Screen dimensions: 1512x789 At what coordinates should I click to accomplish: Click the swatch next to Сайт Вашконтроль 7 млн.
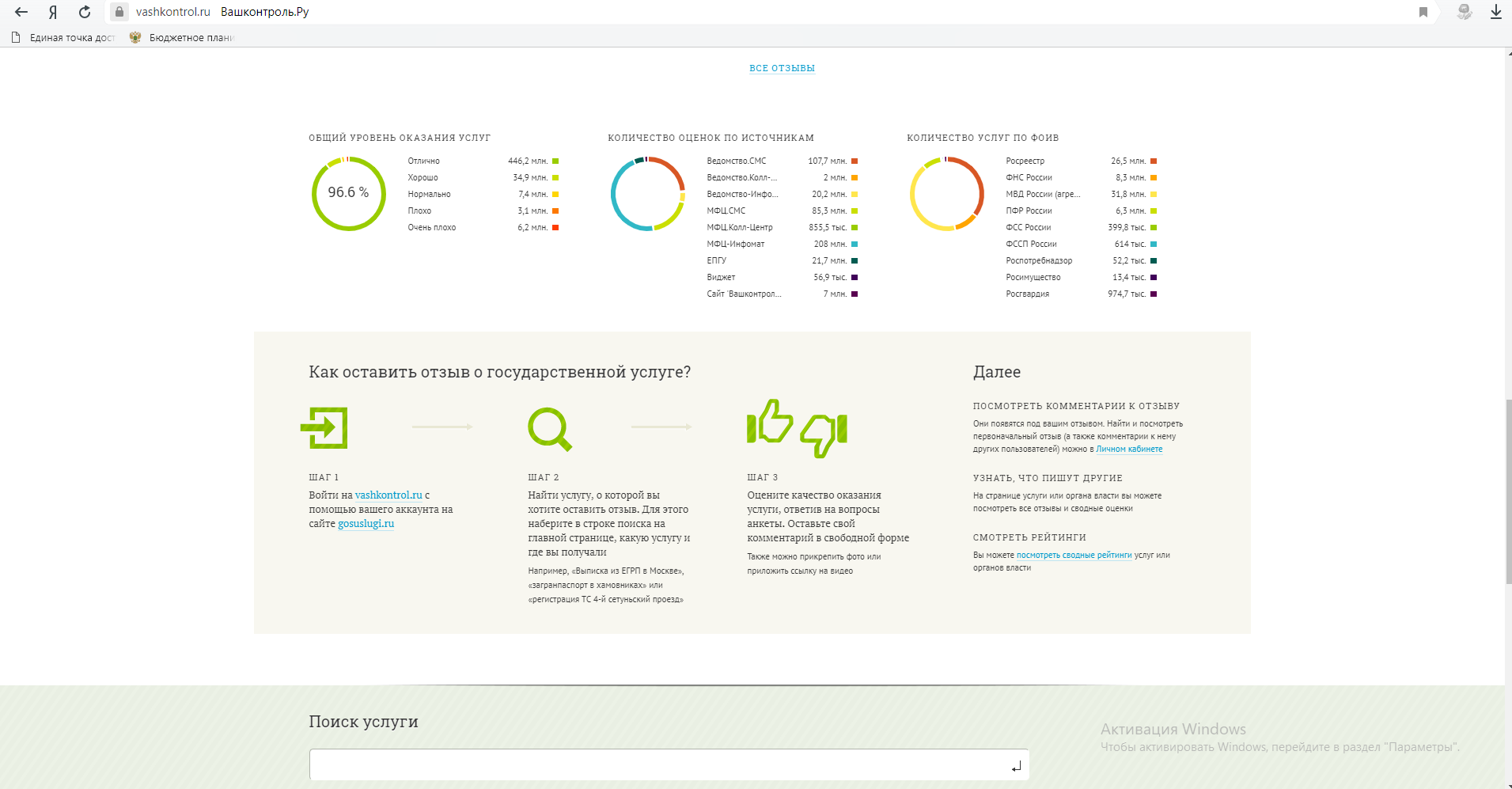click(855, 294)
